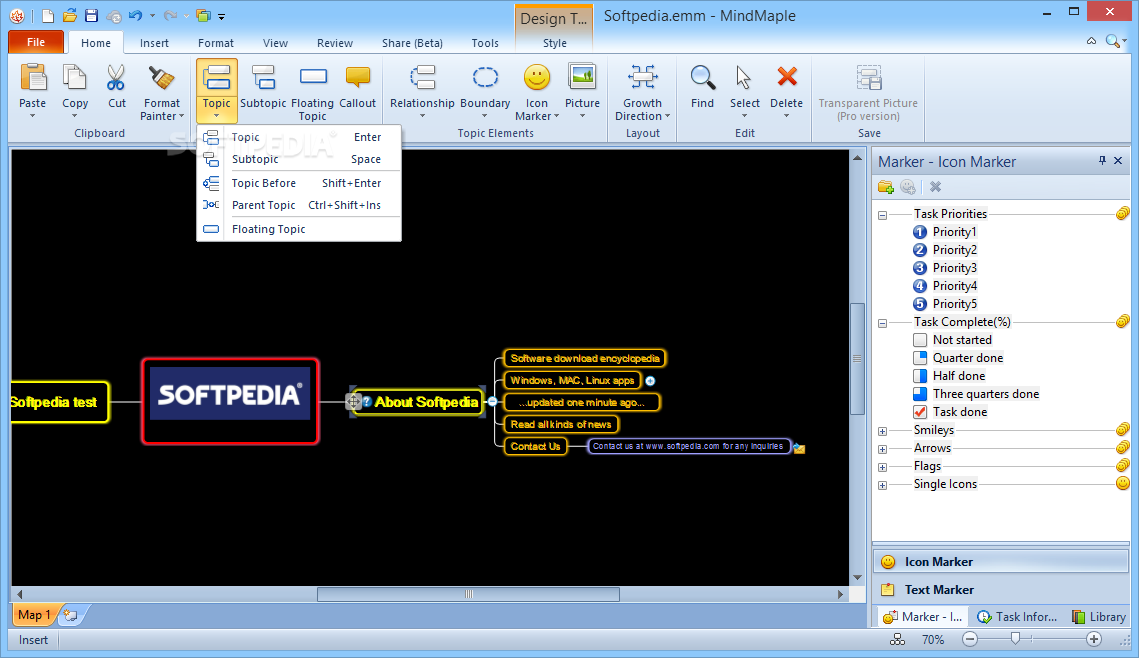Click the undo arrow in quick access toolbar

(x=136, y=15)
